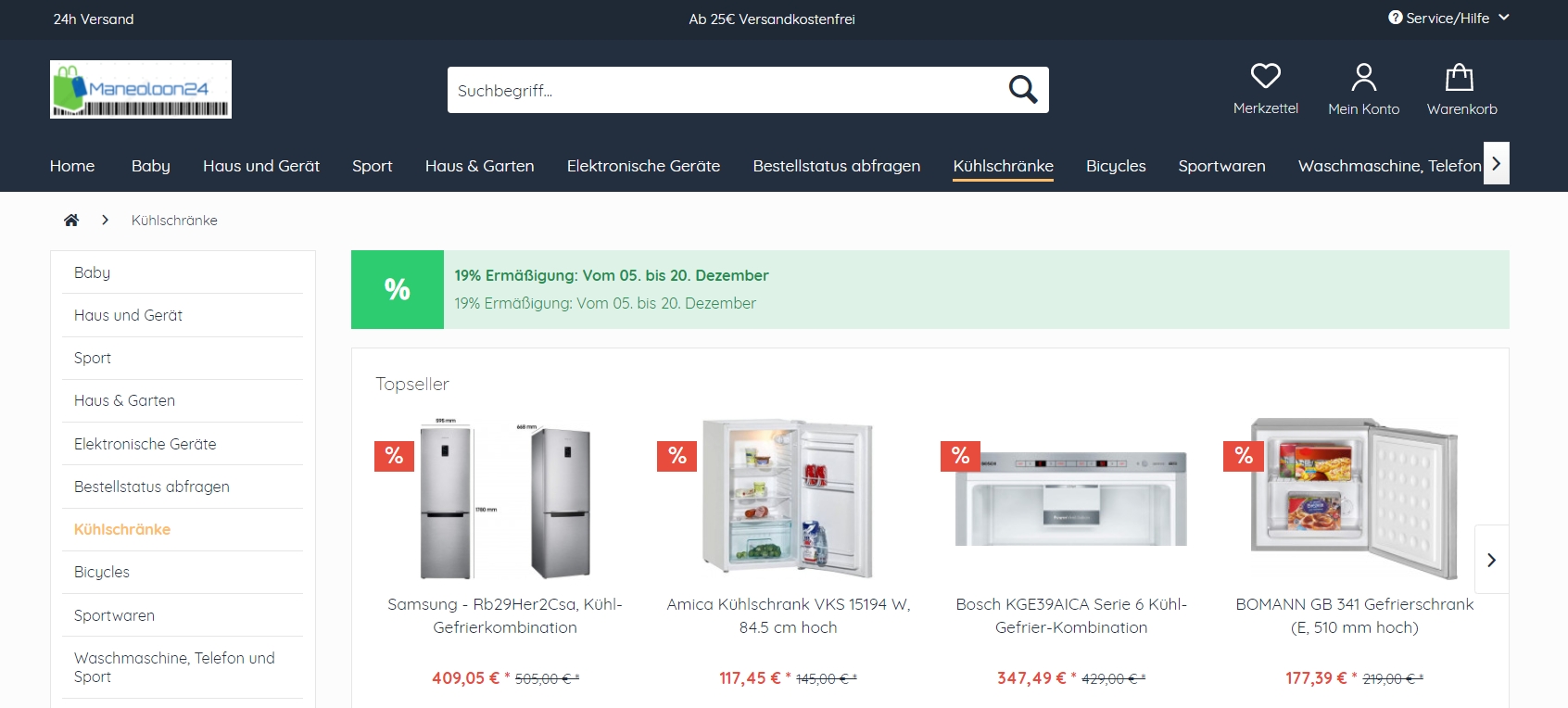Focus the Suchbegriff search field
This screenshot has width=1568, height=708.
723,90
